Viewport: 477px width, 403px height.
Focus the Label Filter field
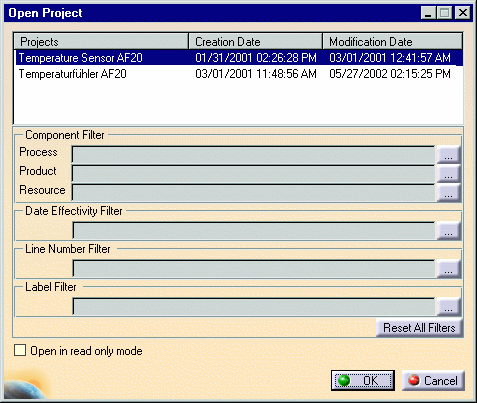tap(254, 307)
